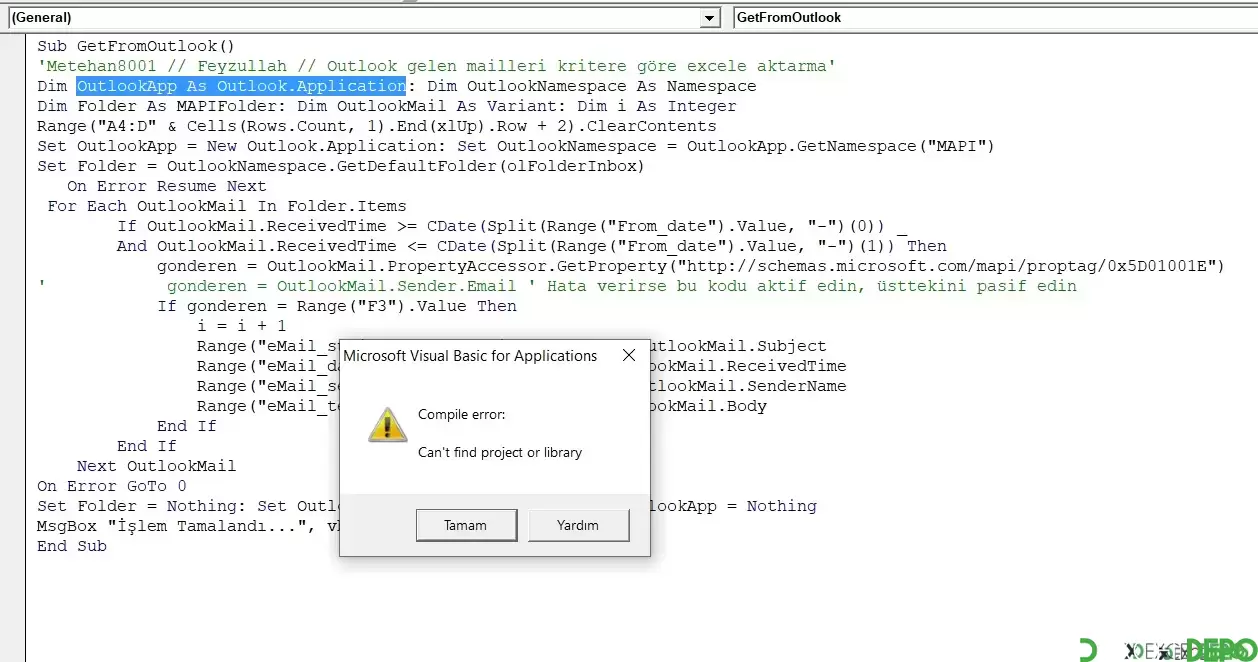Click 'Dim OutlookNamespace As Namespace' text

pos(591,86)
